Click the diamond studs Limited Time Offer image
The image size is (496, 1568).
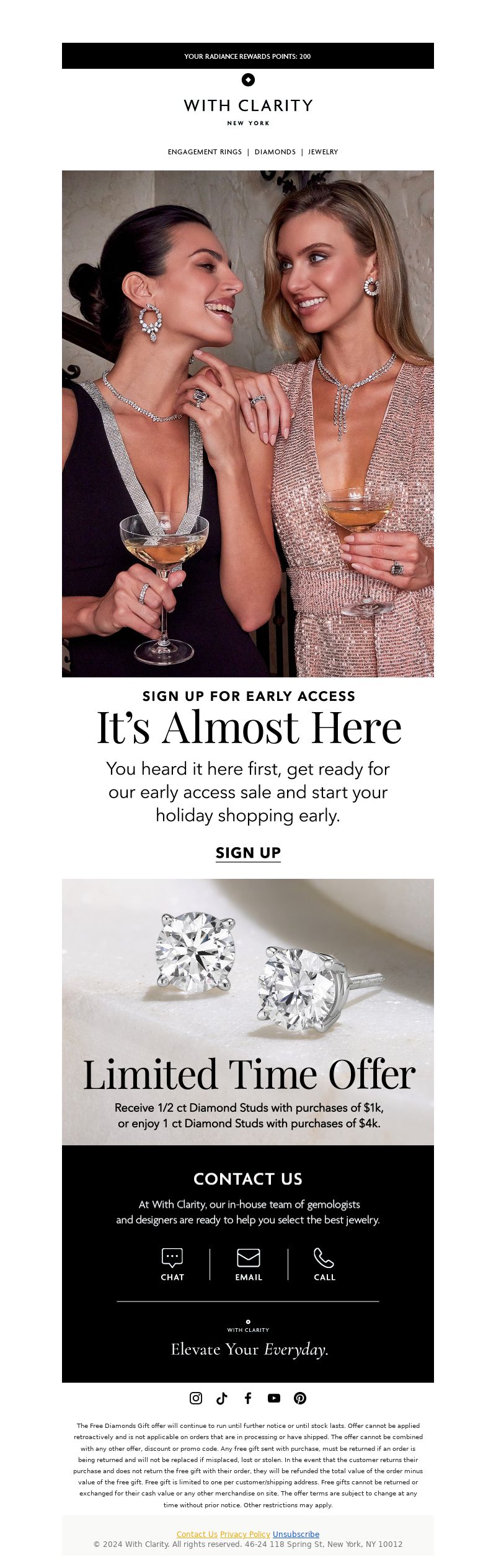(x=248, y=1011)
